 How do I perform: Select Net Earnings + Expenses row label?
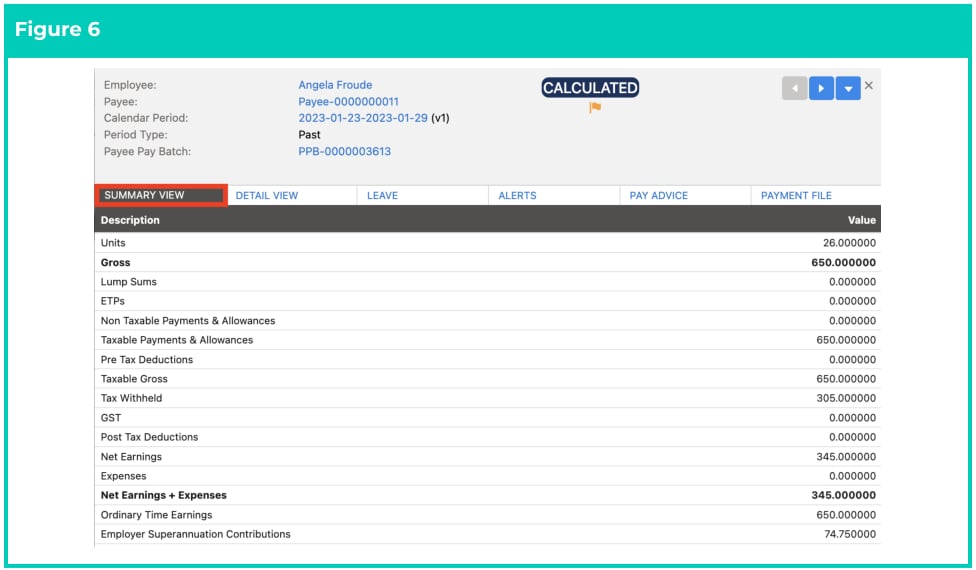tap(164, 495)
